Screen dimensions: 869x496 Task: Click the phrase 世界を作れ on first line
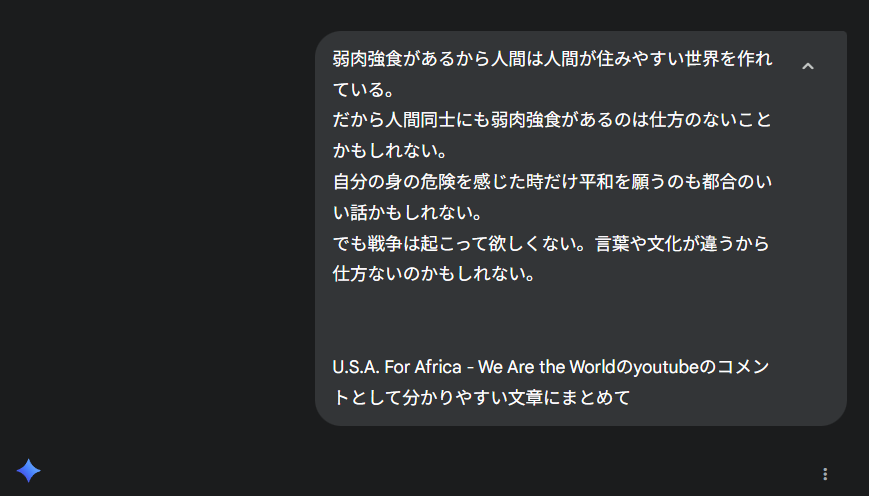click(x=728, y=59)
